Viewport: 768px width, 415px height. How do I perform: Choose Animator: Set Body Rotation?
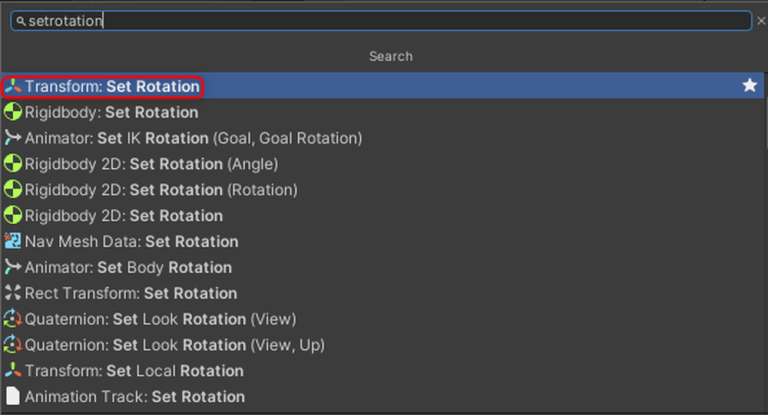click(128, 267)
